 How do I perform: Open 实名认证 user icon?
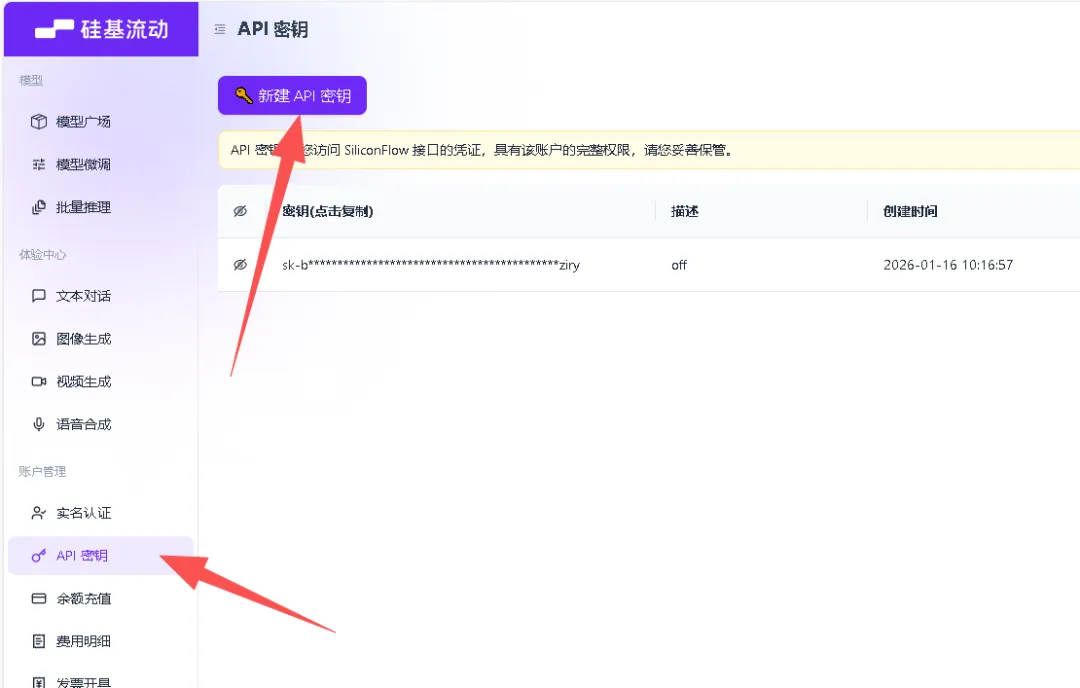(x=39, y=513)
